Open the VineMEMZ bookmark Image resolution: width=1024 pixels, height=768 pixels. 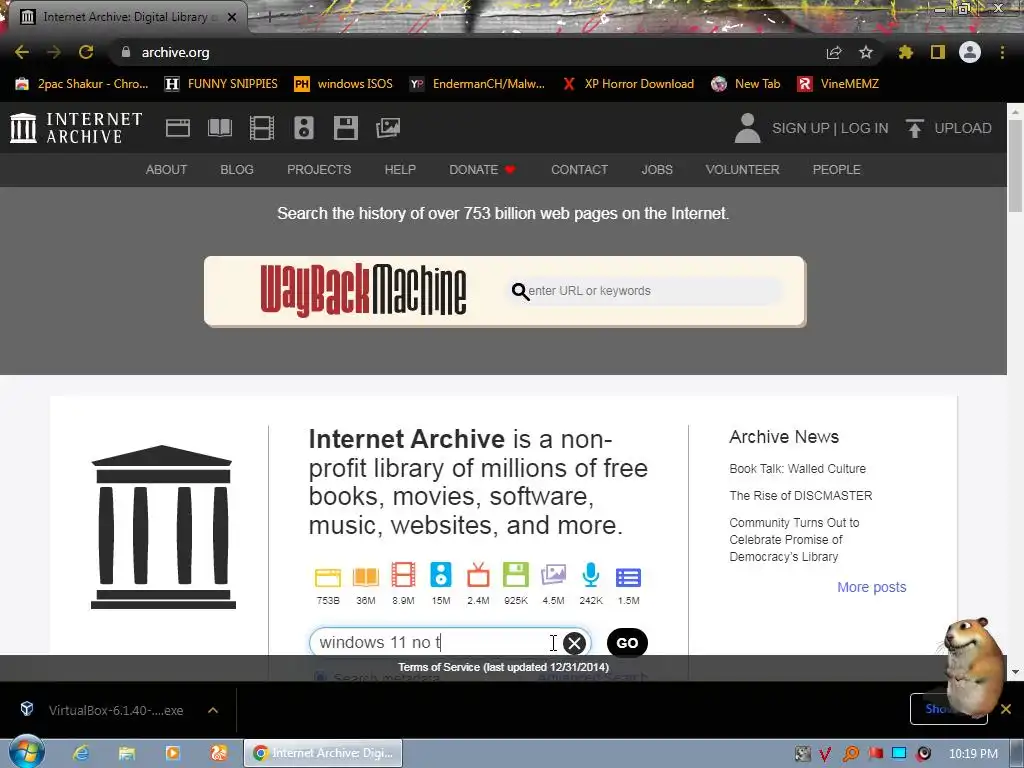838,84
